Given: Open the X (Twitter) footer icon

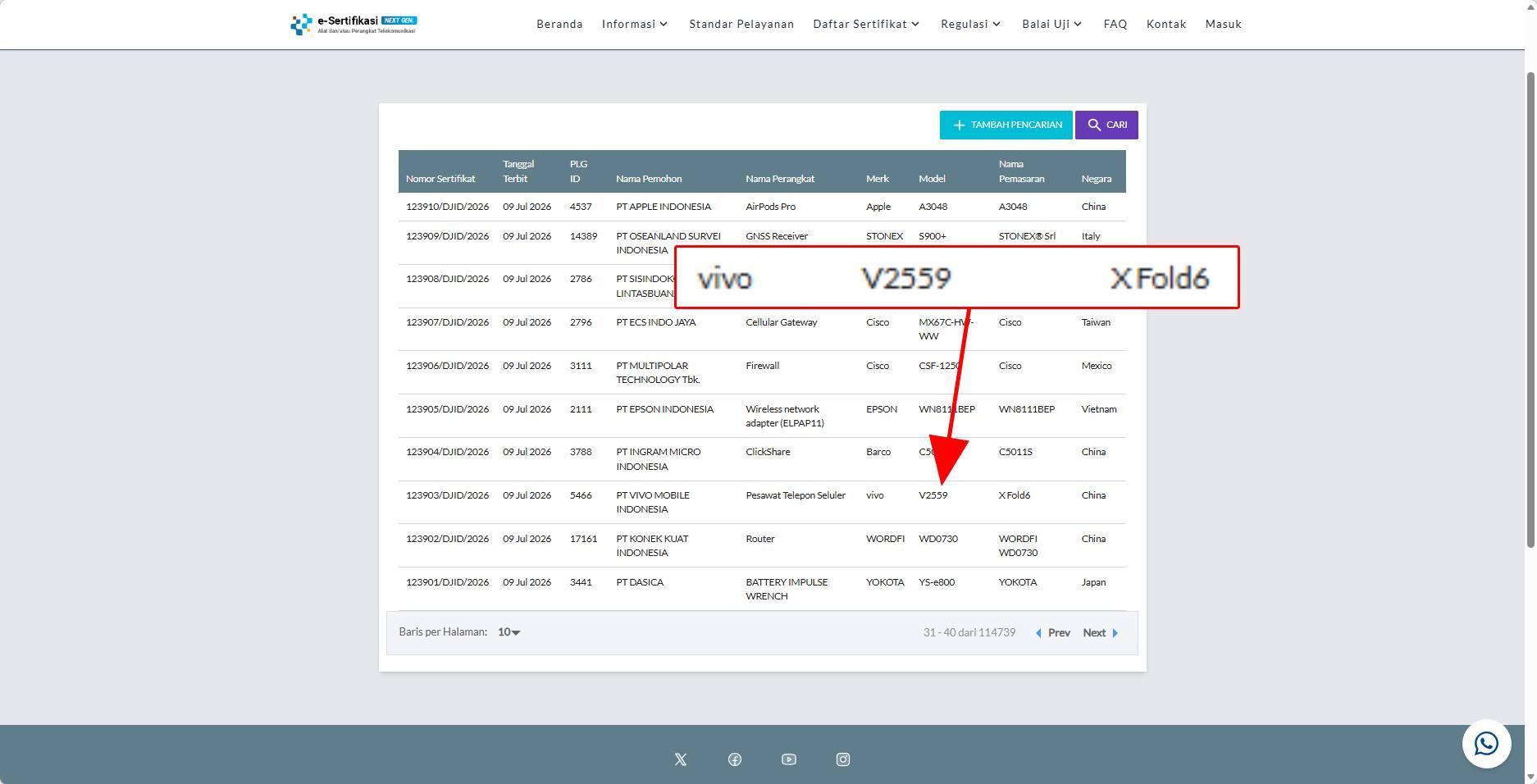Looking at the screenshot, I should tap(681, 759).
